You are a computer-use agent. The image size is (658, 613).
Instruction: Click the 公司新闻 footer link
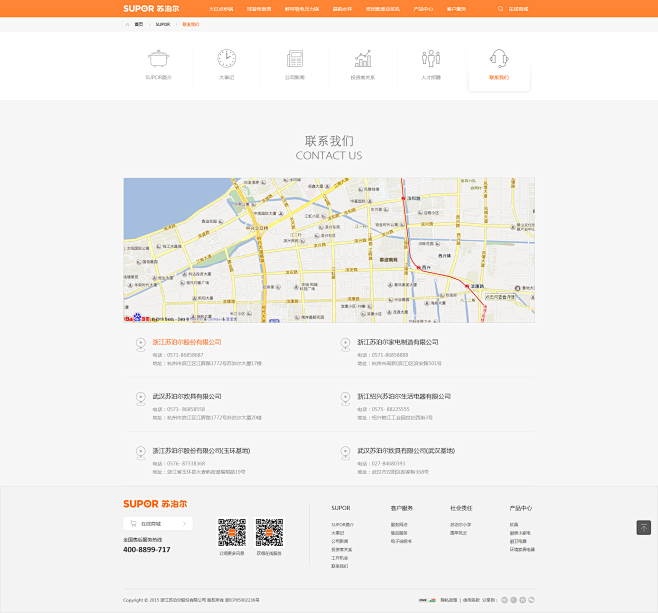pos(339,541)
